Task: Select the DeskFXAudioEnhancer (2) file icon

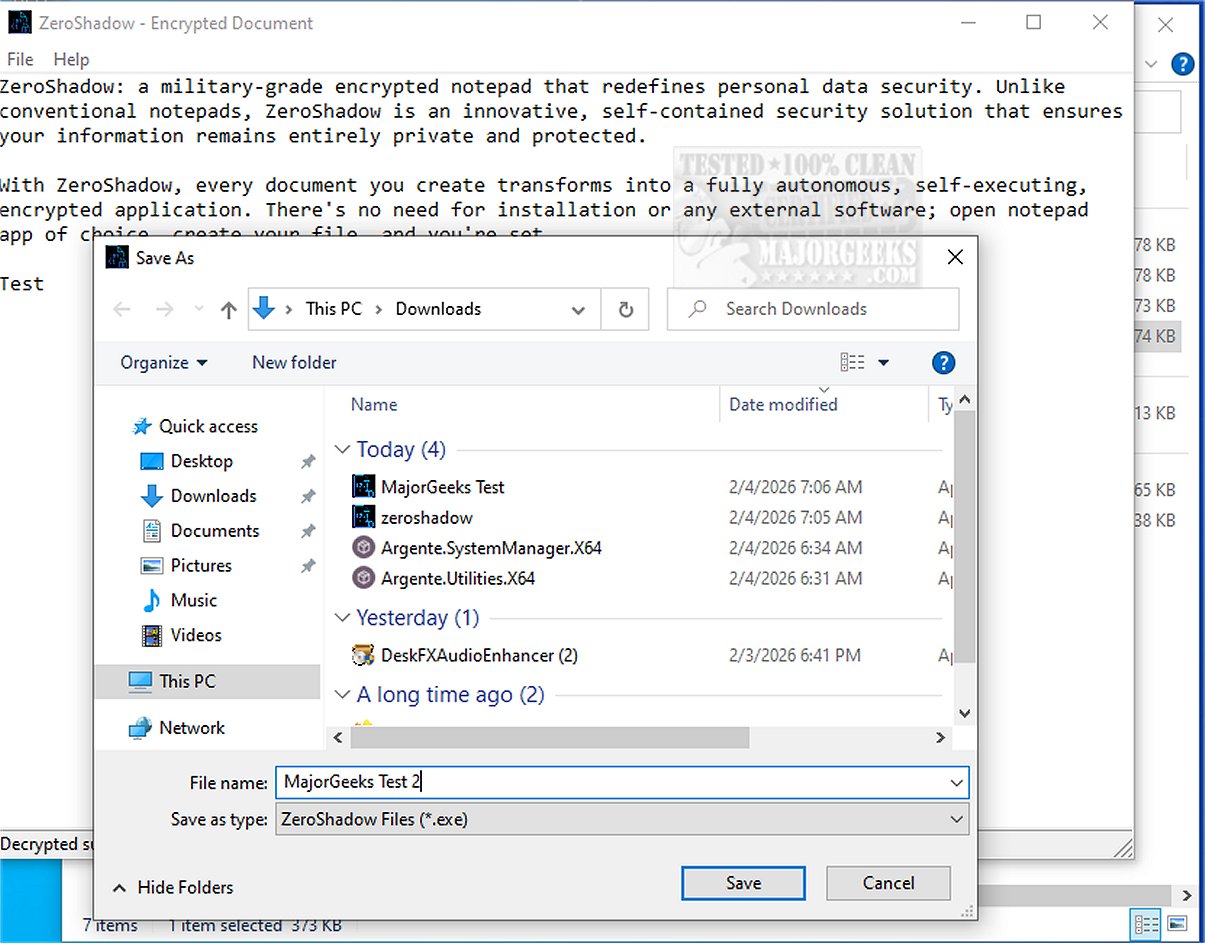Action: coord(364,656)
